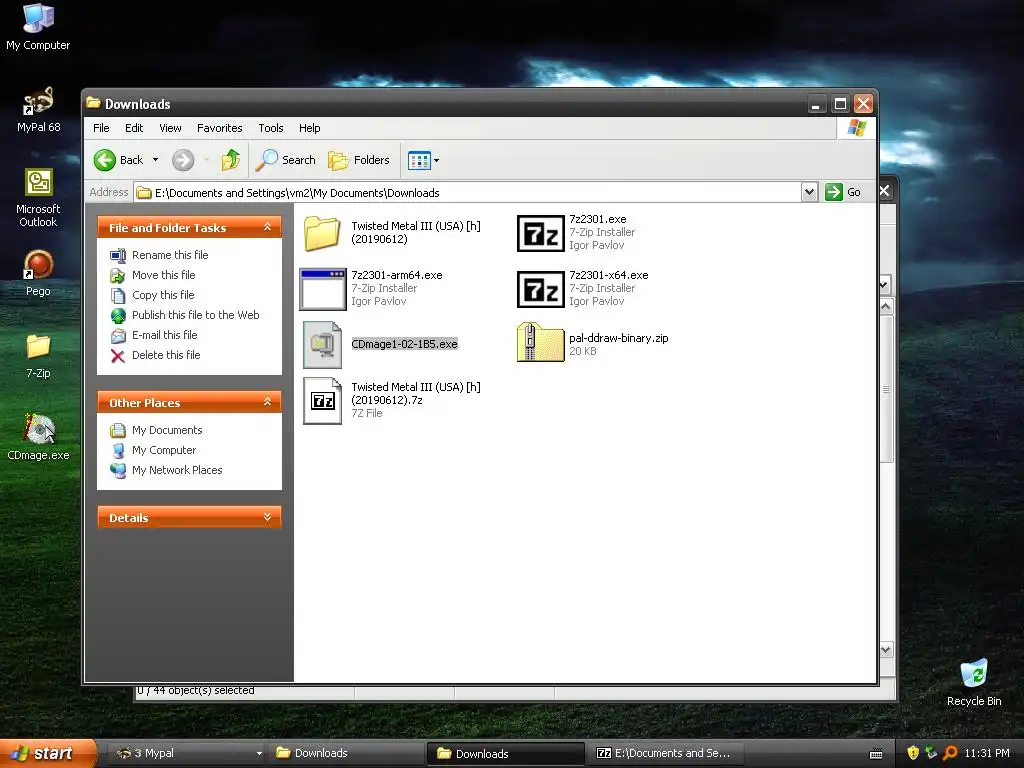Click the pal-ddraw-binary.zip filename text
The width and height of the screenshot is (1024, 768).
coord(618,338)
